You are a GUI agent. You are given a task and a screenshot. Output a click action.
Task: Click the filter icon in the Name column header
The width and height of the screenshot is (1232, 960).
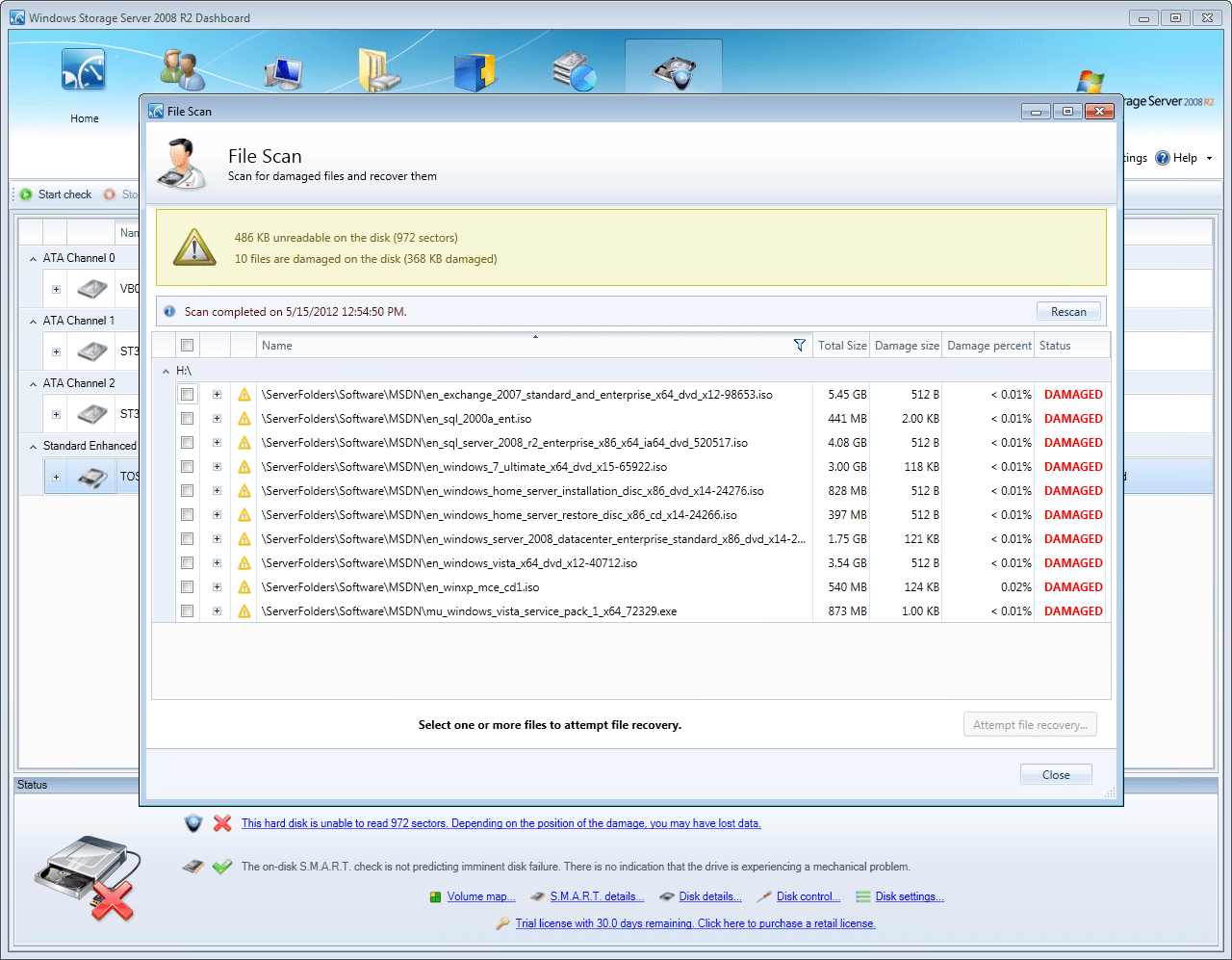tap(800, 345)
